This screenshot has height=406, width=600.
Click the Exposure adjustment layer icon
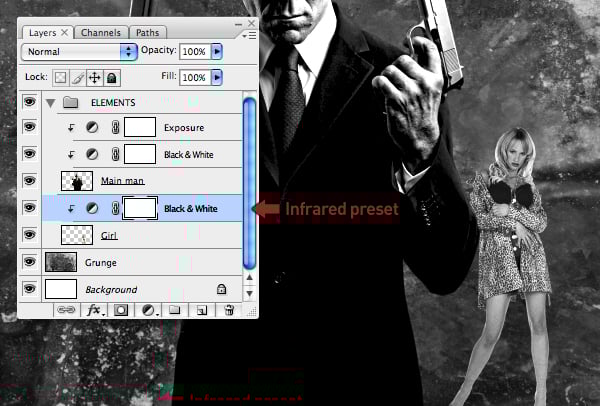(92, 127)
